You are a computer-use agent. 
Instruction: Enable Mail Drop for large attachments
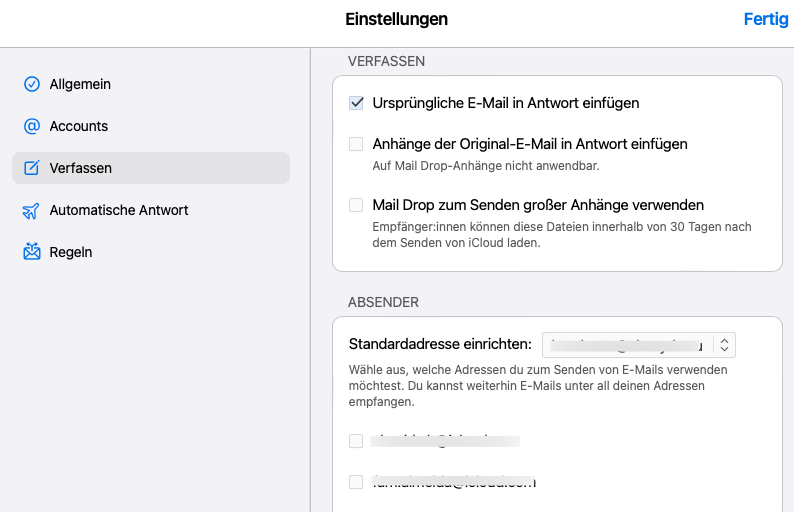click(x=356, y=205)
